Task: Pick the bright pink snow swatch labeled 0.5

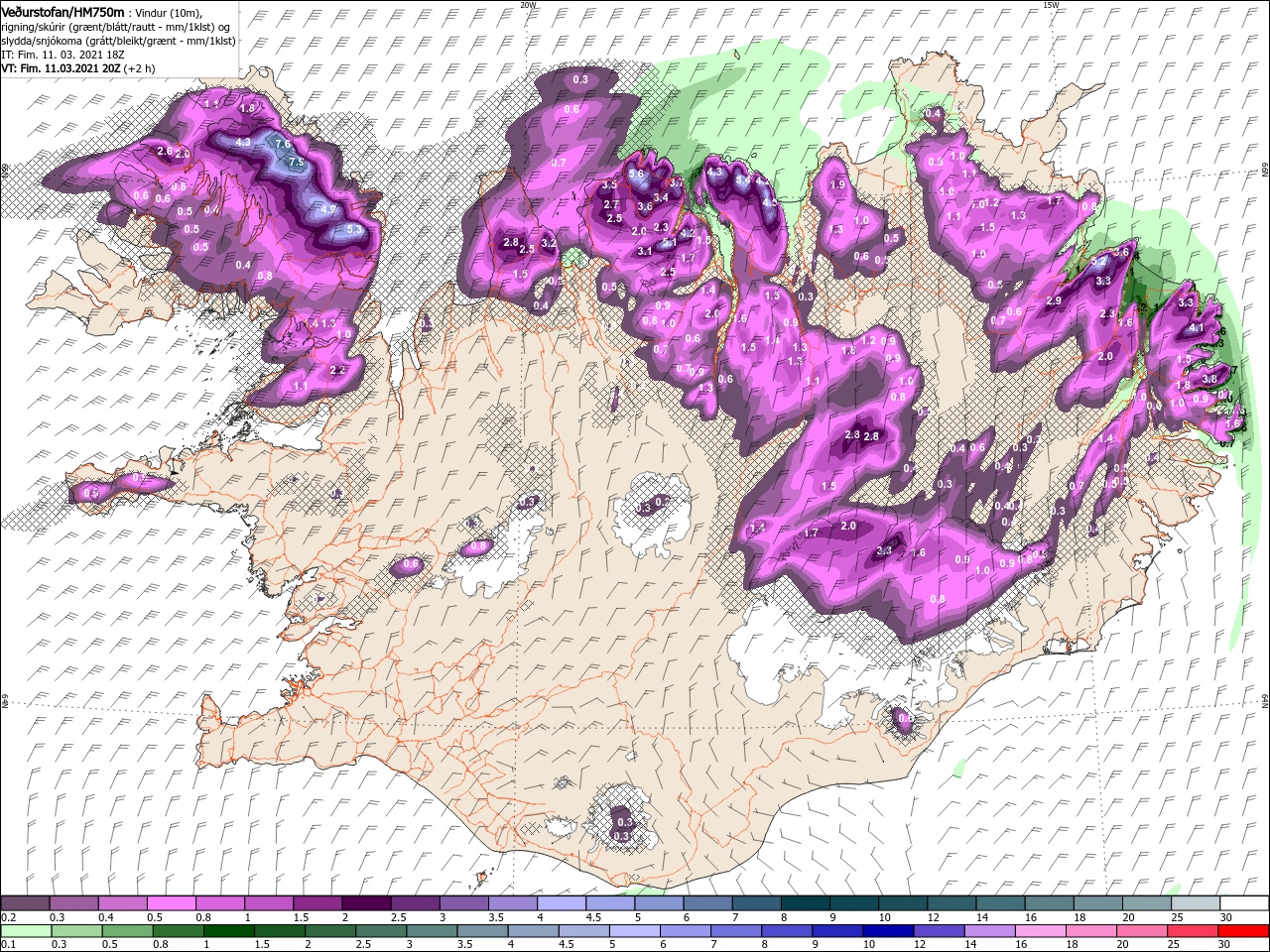Action: 171,903
